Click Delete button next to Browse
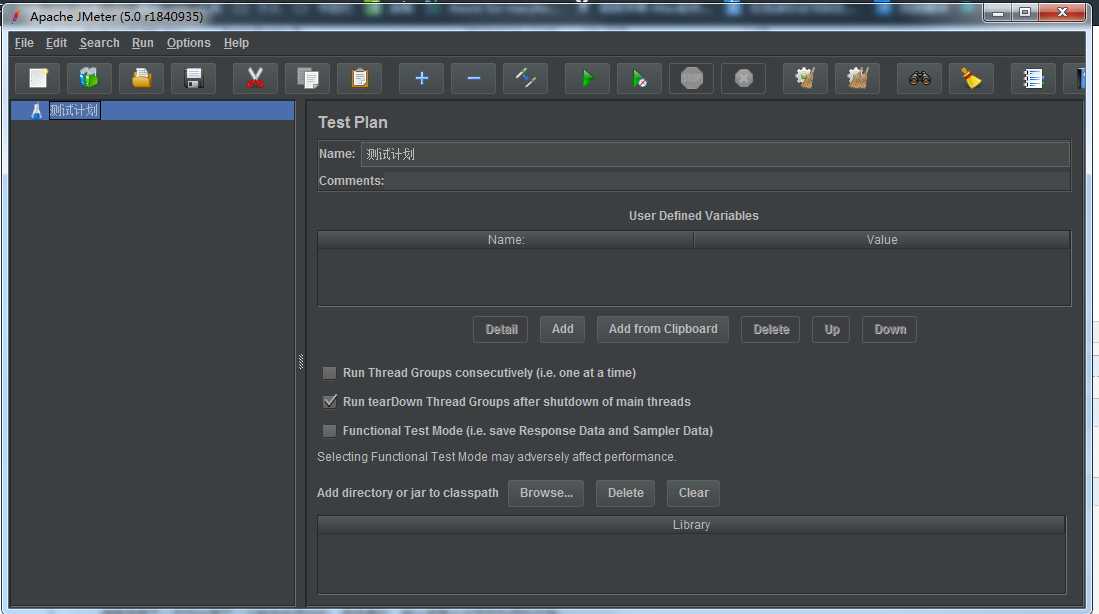The image size is (1099, 614). (x=625, y=493)
